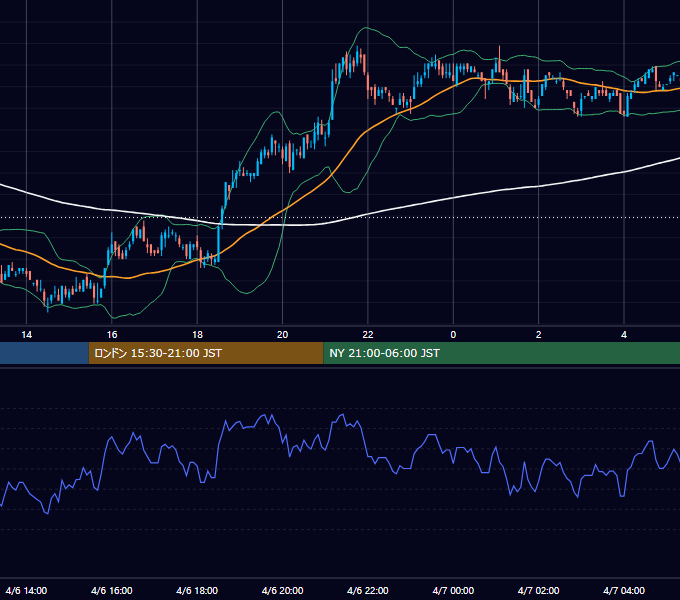Click the 4/6 20:00 label on lower axis

point(282,590)
